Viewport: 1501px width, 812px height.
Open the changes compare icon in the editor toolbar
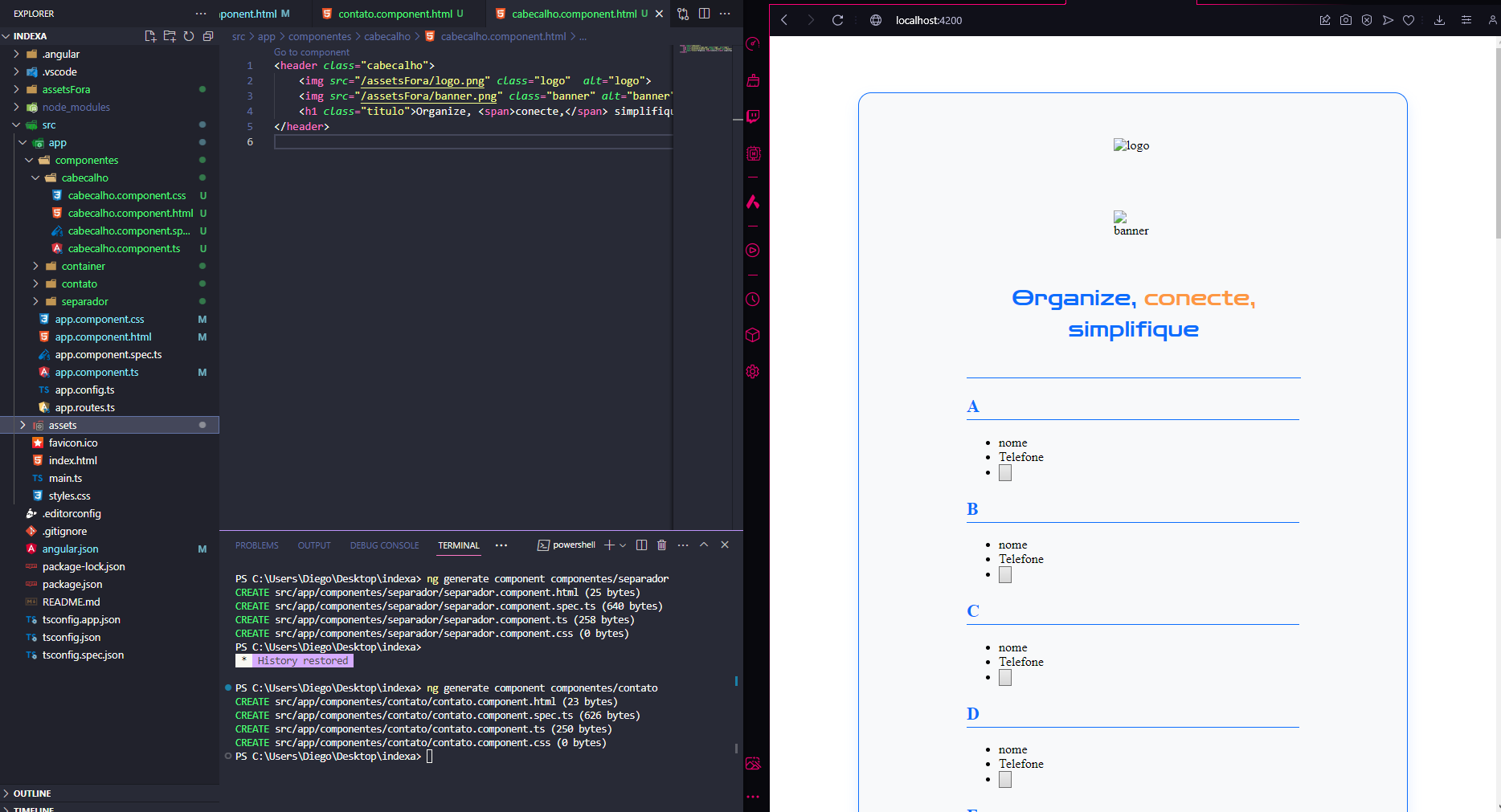(683, 14)
